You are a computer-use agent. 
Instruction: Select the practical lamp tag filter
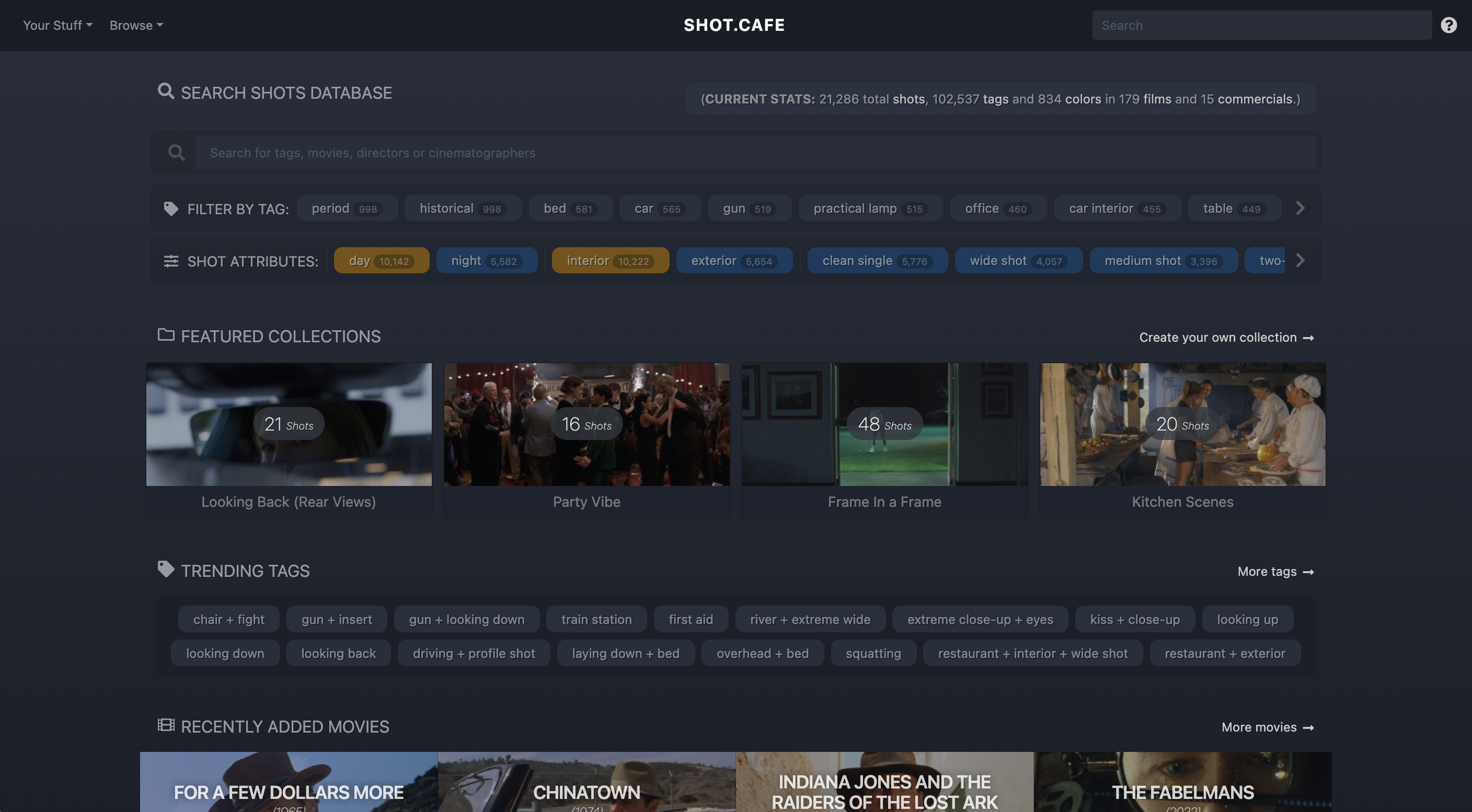pyautogui.click(x=870, y=208)
